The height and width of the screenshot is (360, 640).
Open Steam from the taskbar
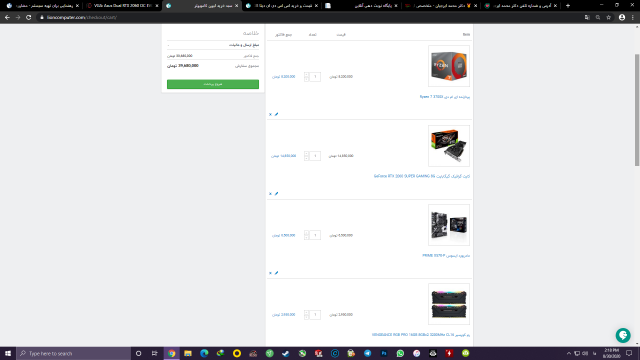pyautogui.click(x=286, y=353)
